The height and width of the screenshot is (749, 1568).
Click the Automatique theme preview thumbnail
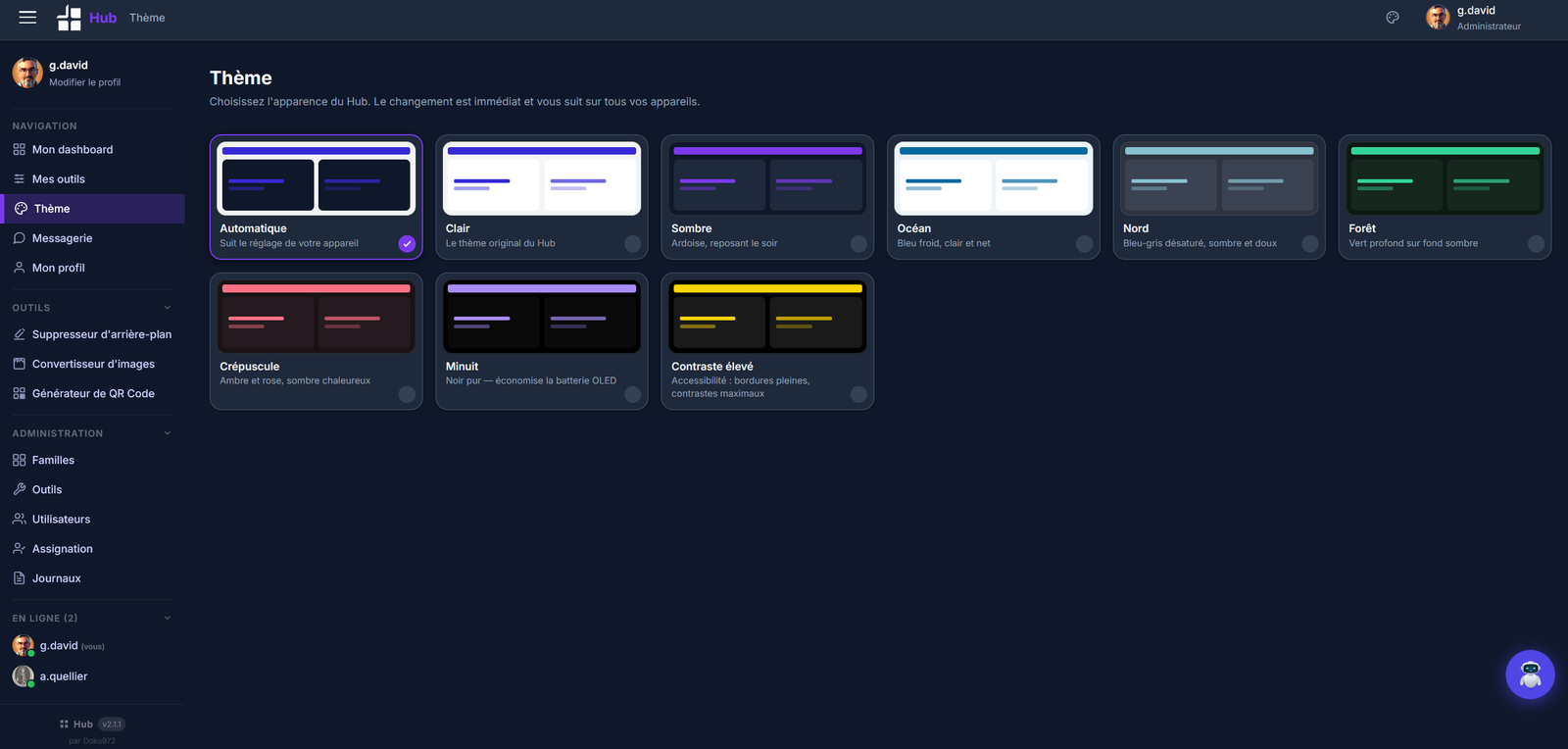click(x=316, y=178)
